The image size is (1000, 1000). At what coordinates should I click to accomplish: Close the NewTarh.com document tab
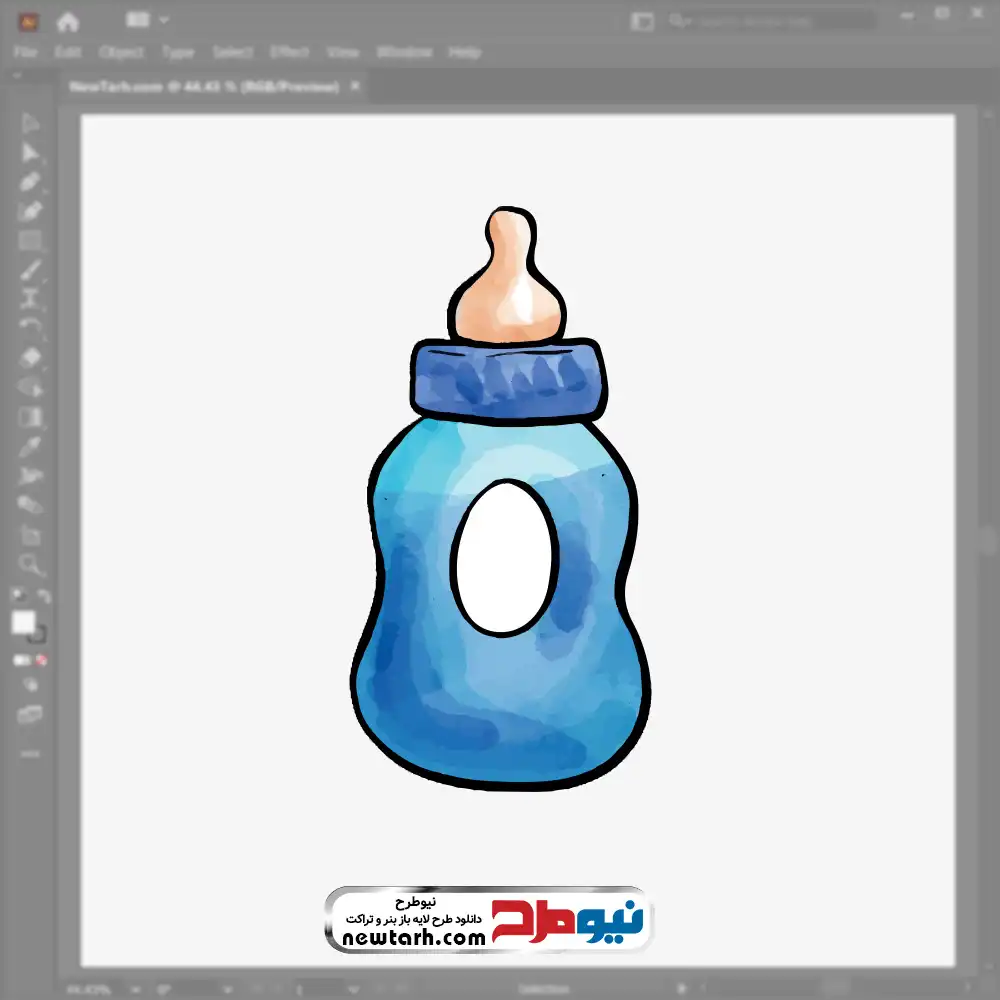point(353,87)
